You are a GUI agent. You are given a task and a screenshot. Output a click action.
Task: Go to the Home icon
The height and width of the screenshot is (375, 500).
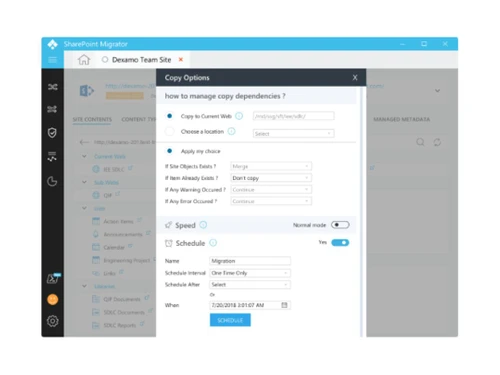[84, 60]
